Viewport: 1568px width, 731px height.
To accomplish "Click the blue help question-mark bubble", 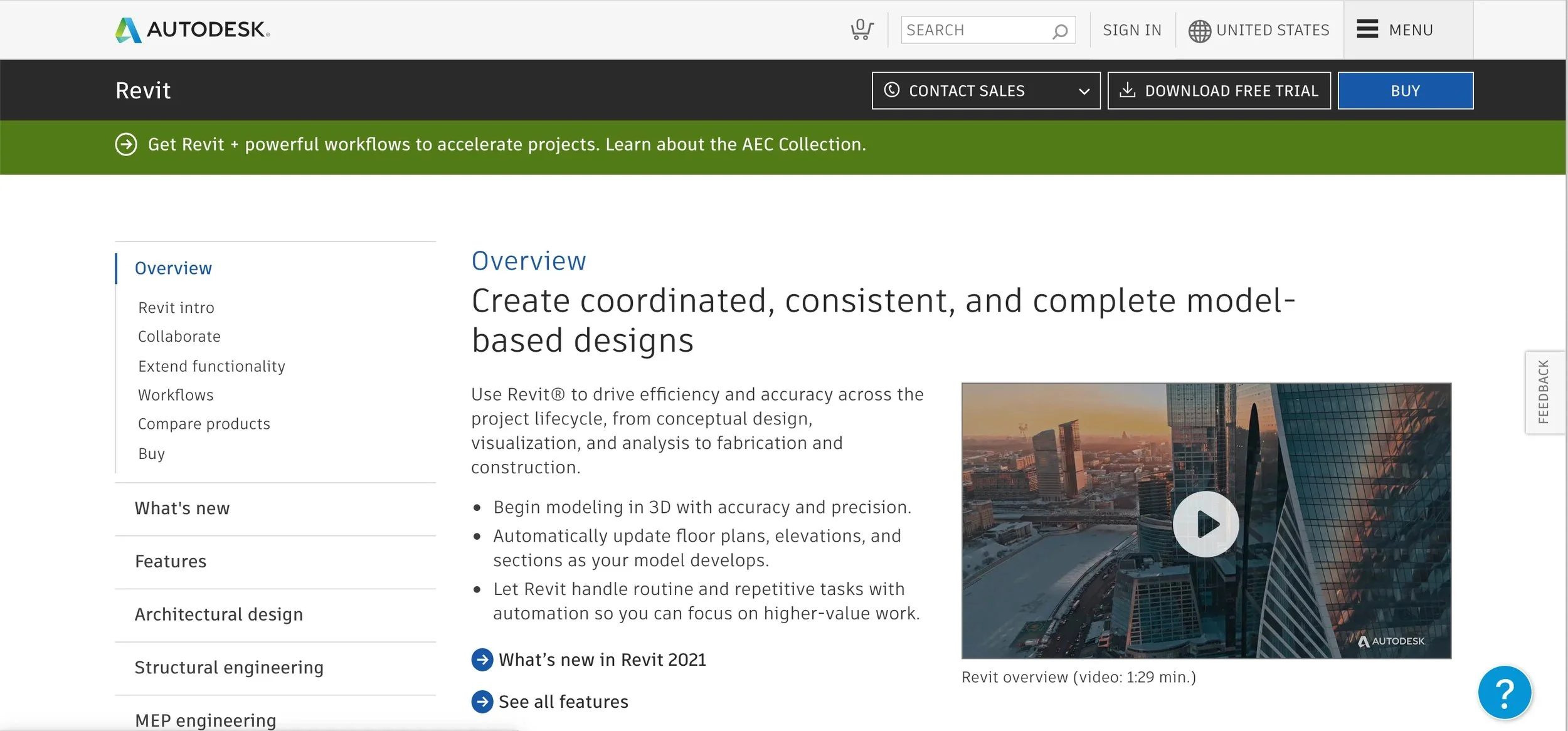I will coord(1504,692).
